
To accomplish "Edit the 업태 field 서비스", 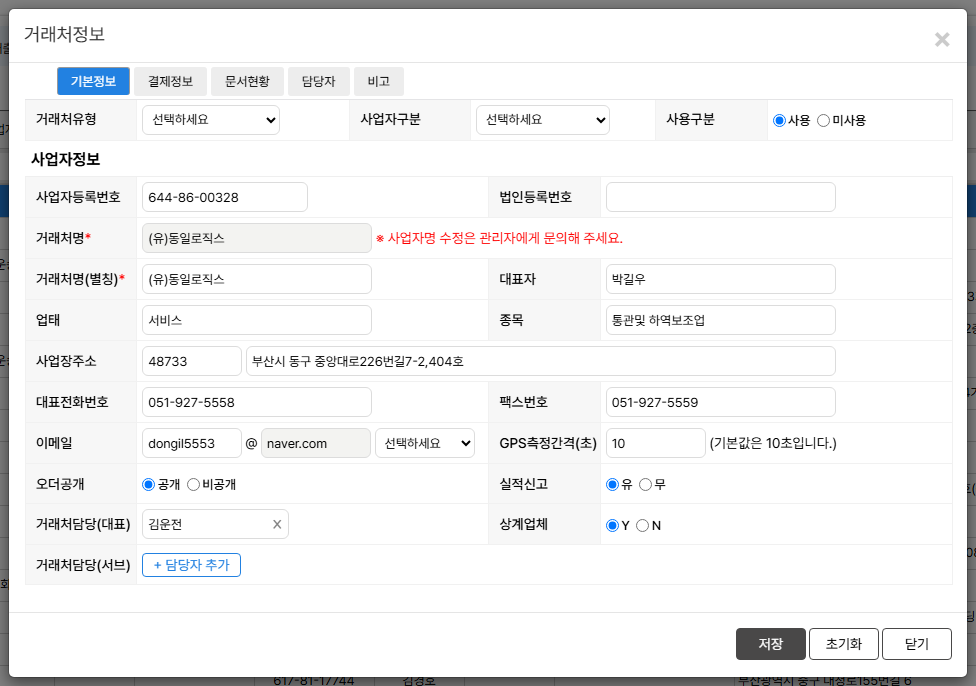I will [257, 321].
